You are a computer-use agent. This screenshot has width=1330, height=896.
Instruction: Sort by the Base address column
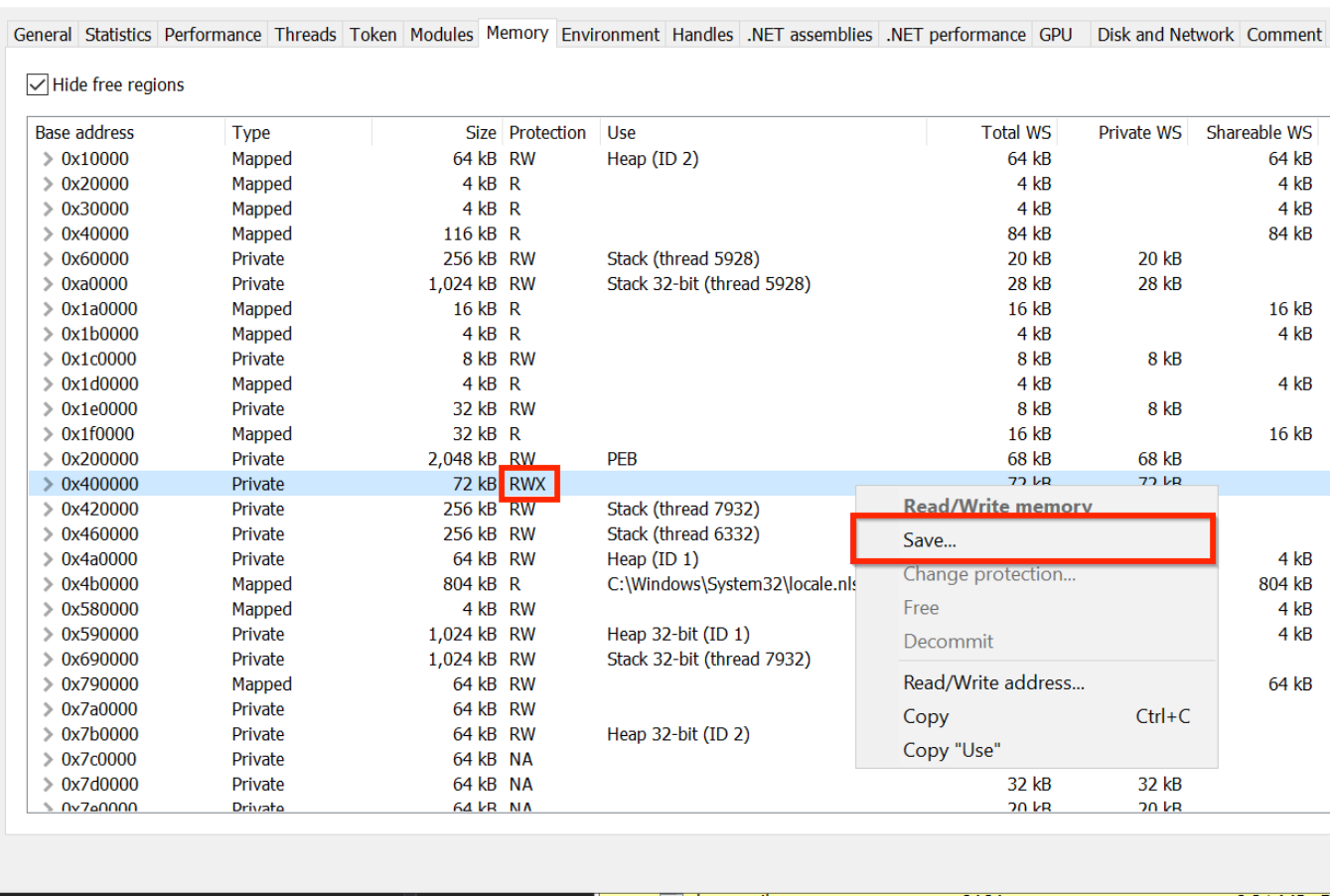[x=126, y=132]
